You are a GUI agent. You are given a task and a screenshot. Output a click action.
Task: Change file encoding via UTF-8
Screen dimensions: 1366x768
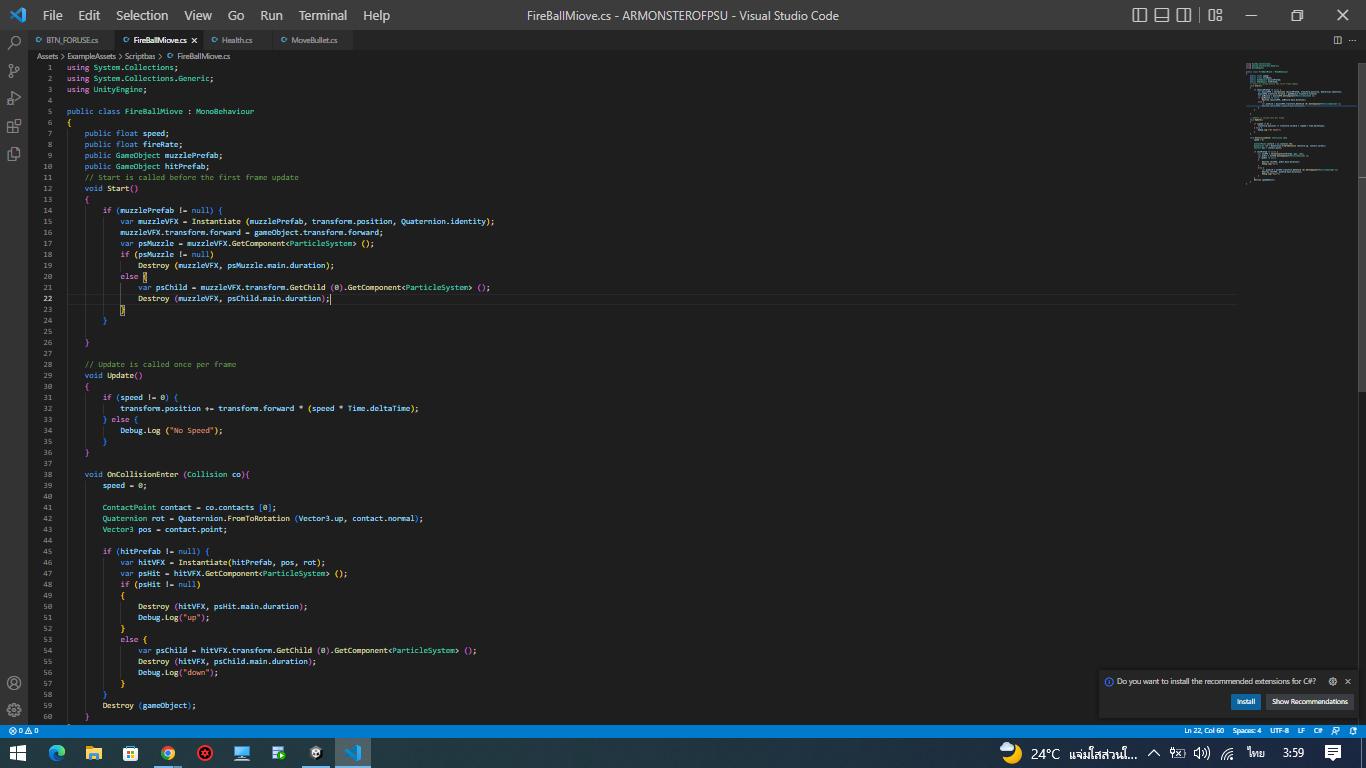point(1280,731)
